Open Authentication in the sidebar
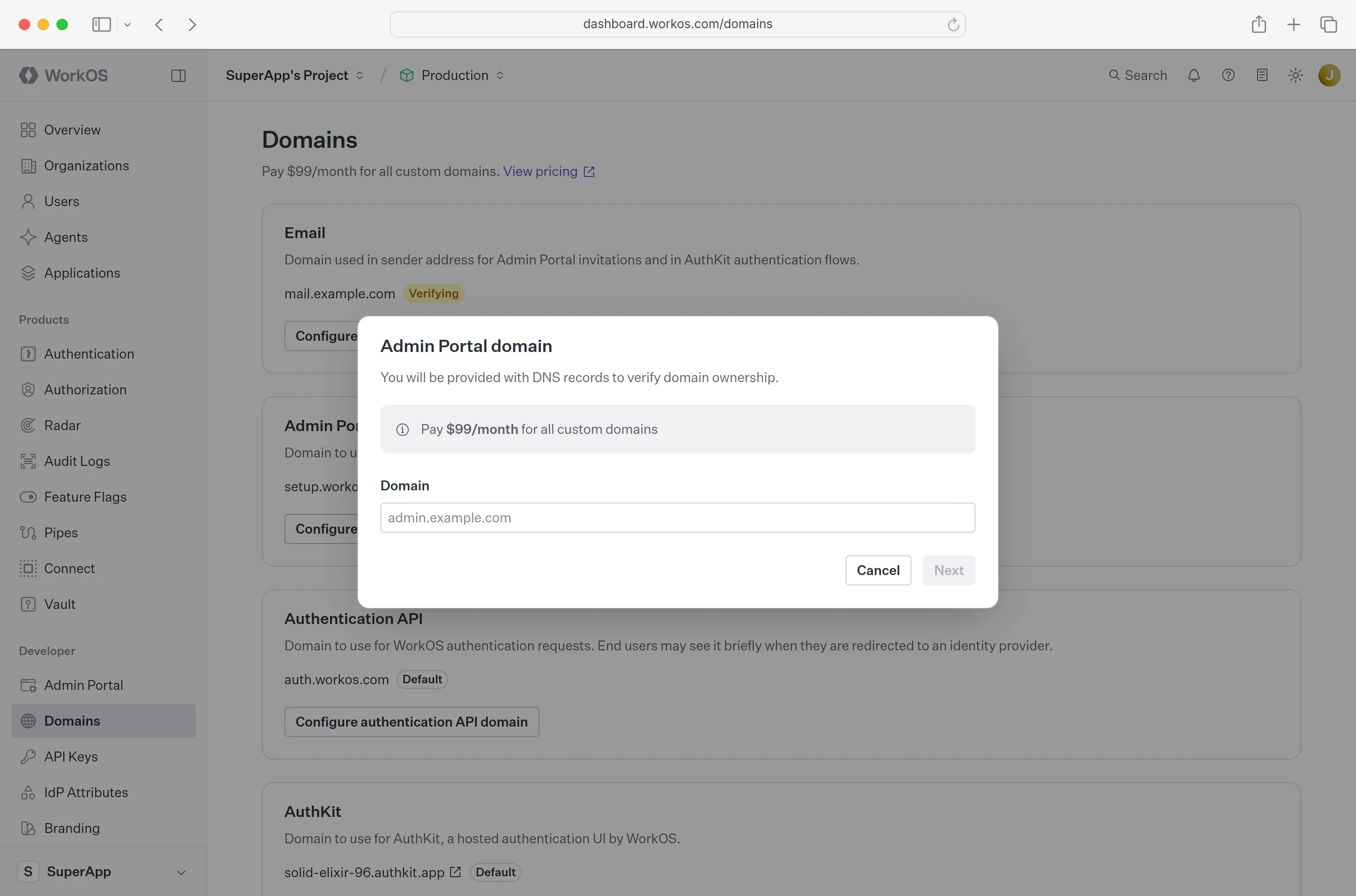The width and height of the screenshot is (1356, 896). (x=104, y=354)
